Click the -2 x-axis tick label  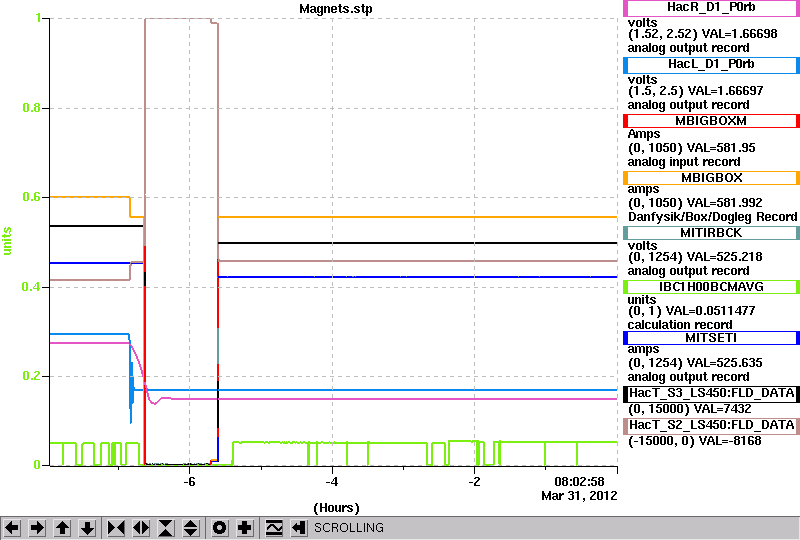(474, 482)
